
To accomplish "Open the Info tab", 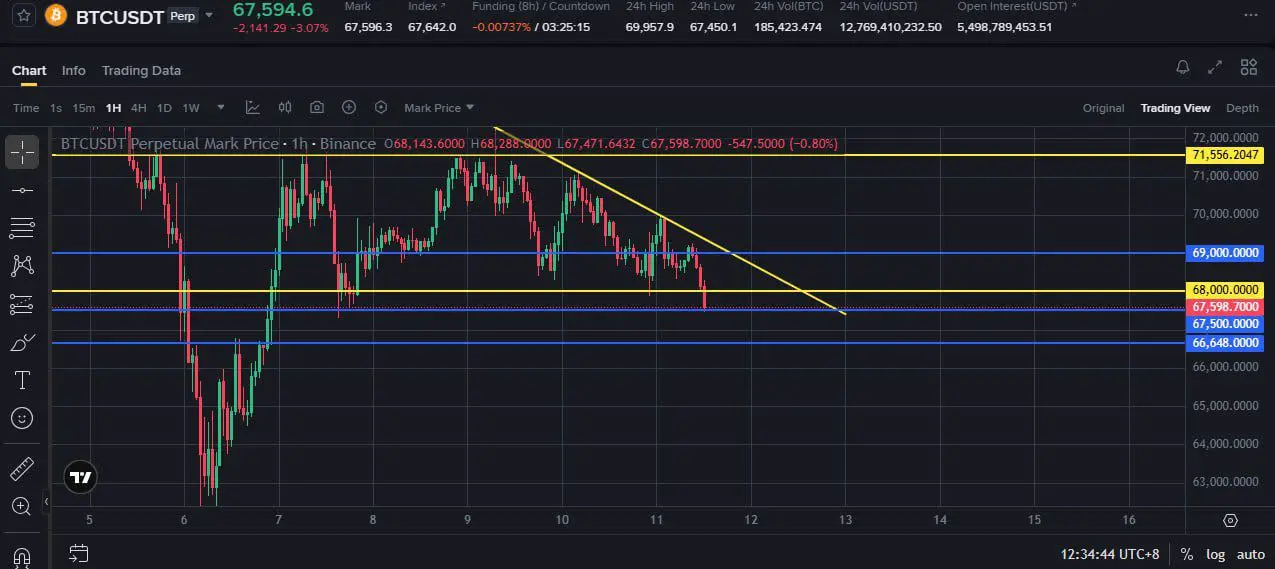I will coord(73,70).
